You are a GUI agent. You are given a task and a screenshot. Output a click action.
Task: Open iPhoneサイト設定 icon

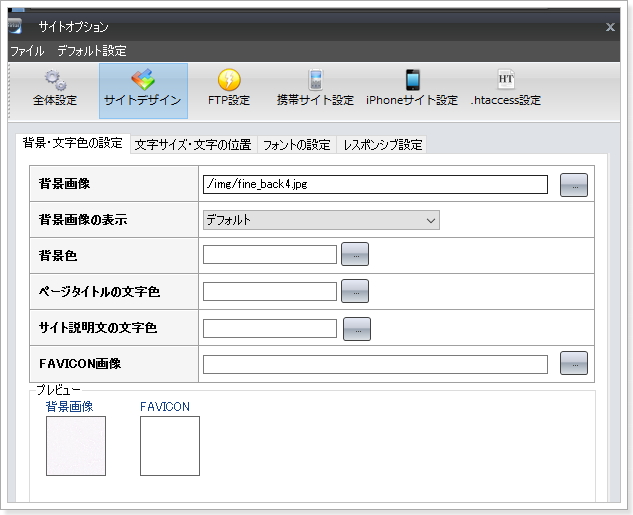(x=412, y=89)
